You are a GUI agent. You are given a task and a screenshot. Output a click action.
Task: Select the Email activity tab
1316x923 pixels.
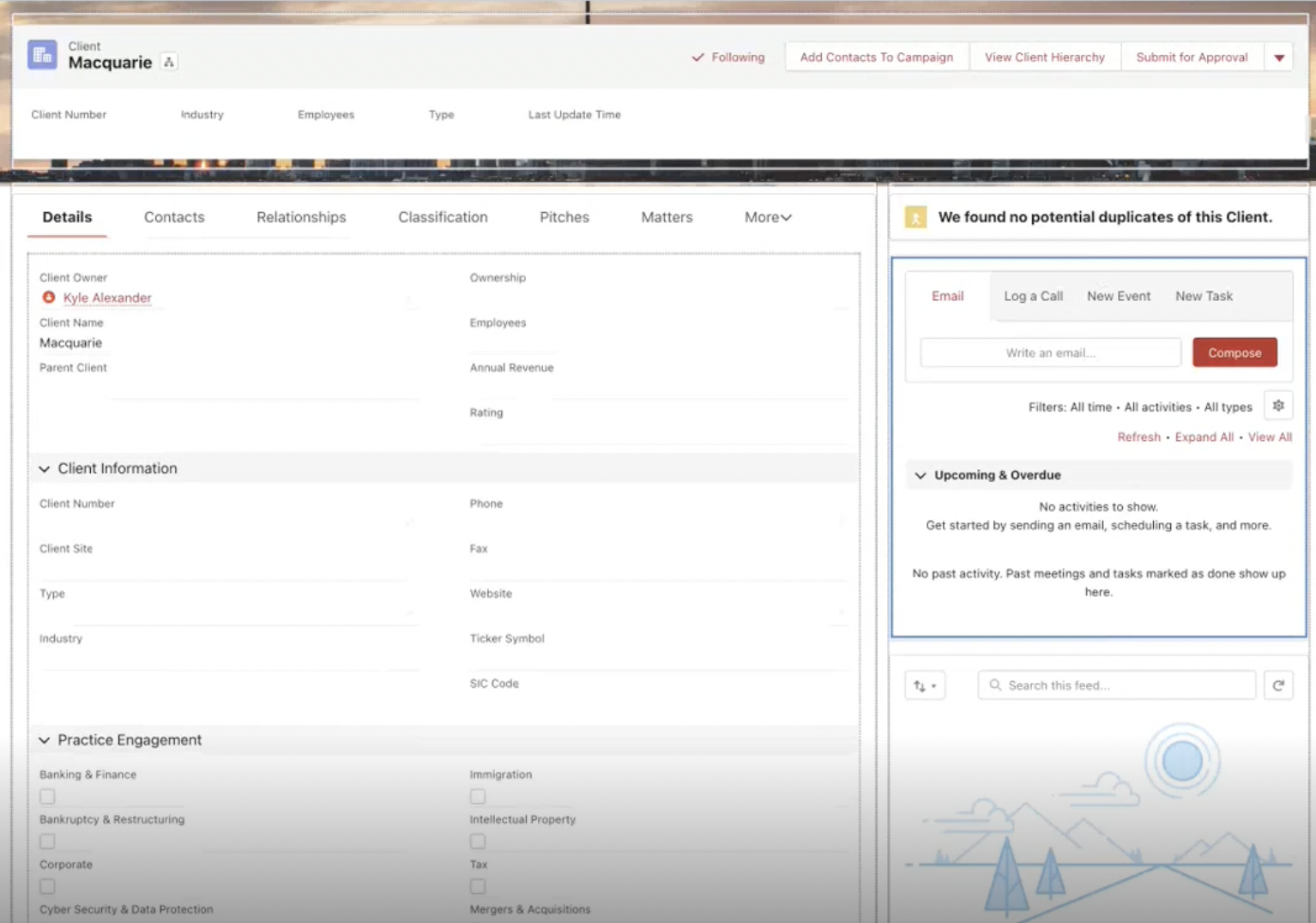pos(948,296)
